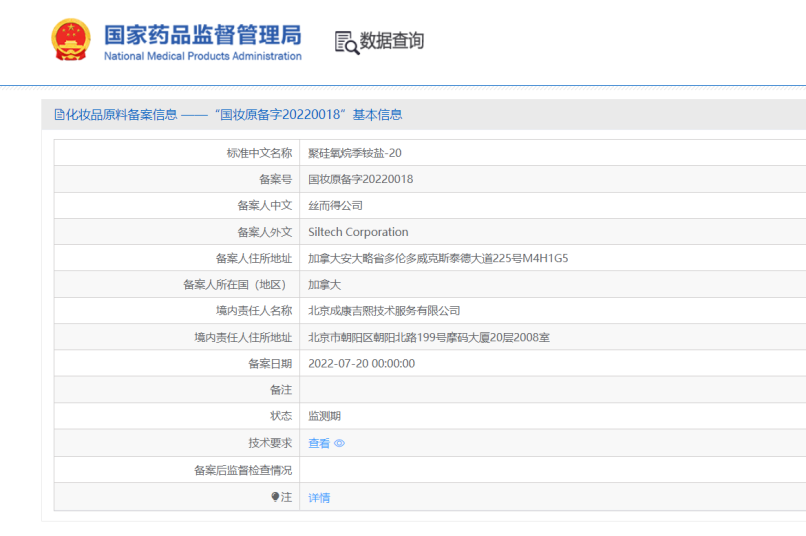This screenshot has width=806, height=536.
Task: Click the lightbulb icon next to 注
Action: pyautogui.click(x=275, y=497)
